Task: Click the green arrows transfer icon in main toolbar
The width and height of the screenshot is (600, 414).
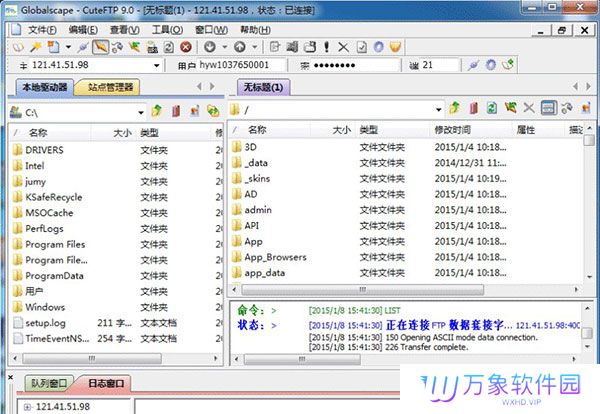Action: point(135,47)
